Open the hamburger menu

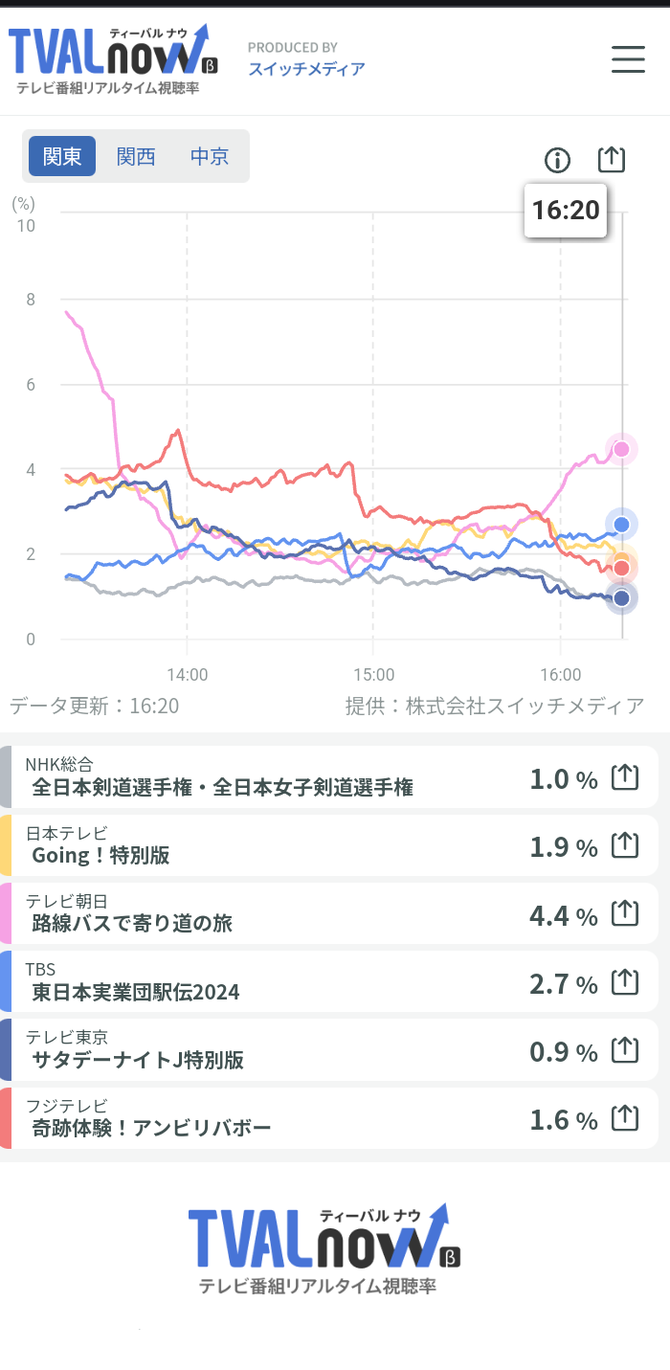pos(628,60)
